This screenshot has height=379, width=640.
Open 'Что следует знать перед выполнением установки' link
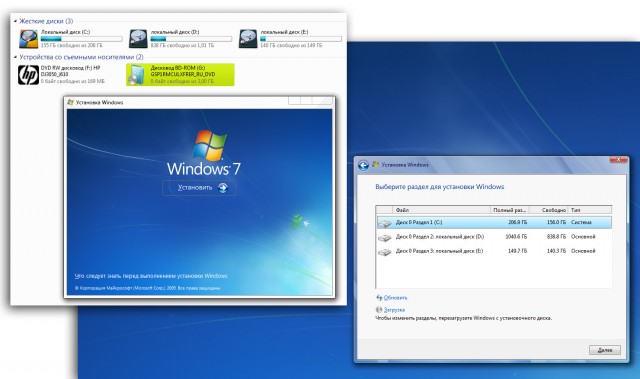151,276
